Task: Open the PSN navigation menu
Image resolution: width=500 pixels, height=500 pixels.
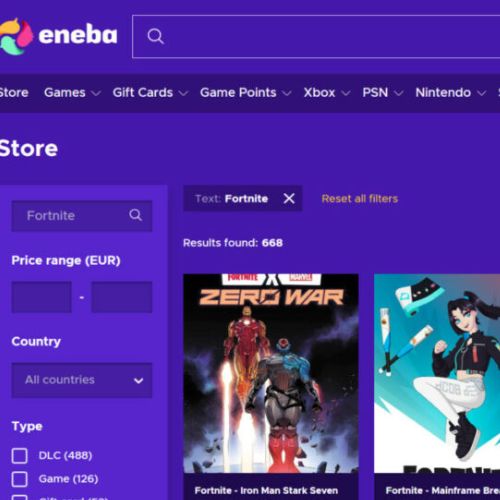Action: click(x=383, y=93)
